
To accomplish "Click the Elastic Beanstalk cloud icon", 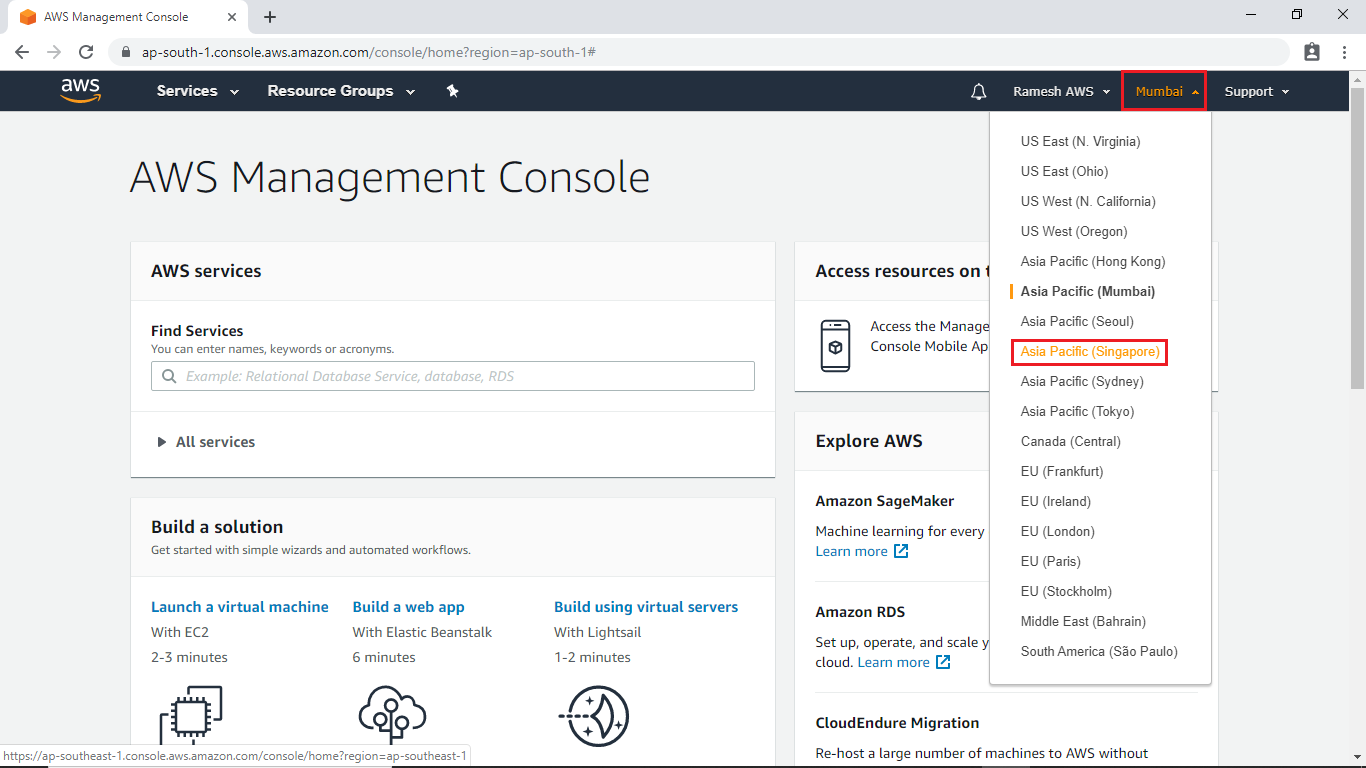I will point(392,716).
